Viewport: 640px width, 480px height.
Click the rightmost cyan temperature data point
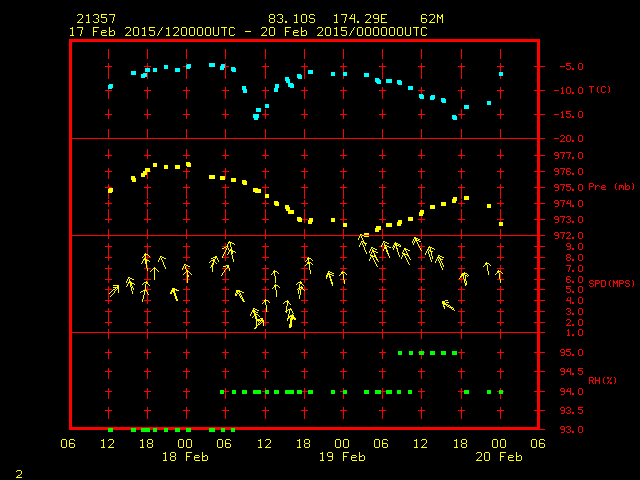click(x=501, y=74)
